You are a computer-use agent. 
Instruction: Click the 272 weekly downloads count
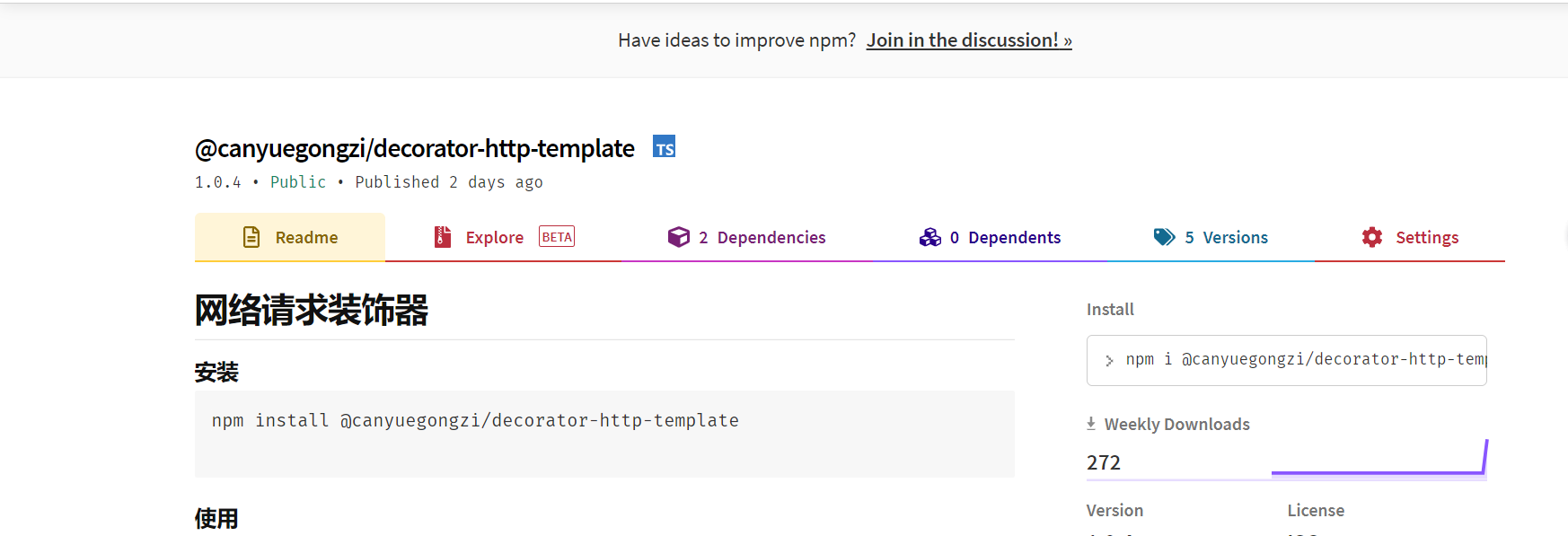(x=1104, y=462)
